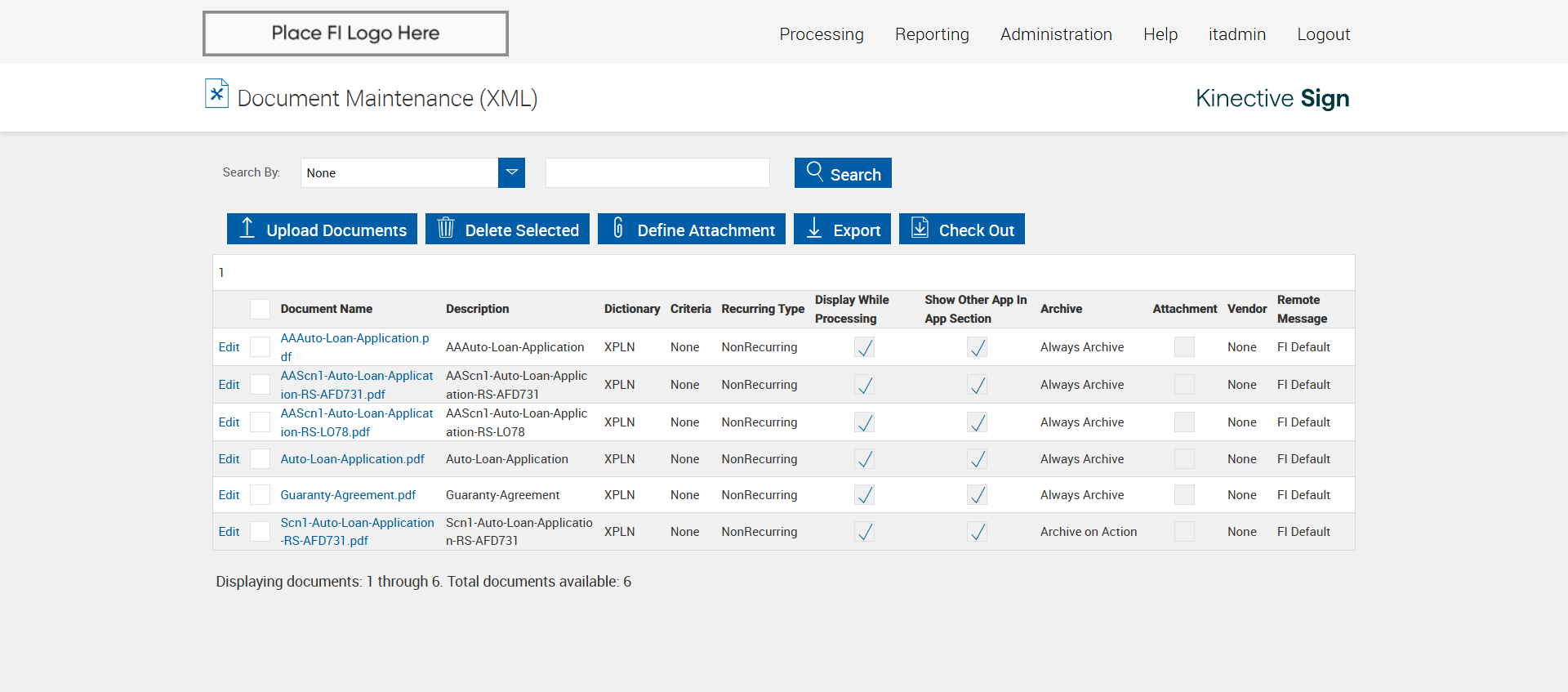Click the Place FI Logo Here image
Viewport: 1568px width, 692px height.
coord(355,33)
